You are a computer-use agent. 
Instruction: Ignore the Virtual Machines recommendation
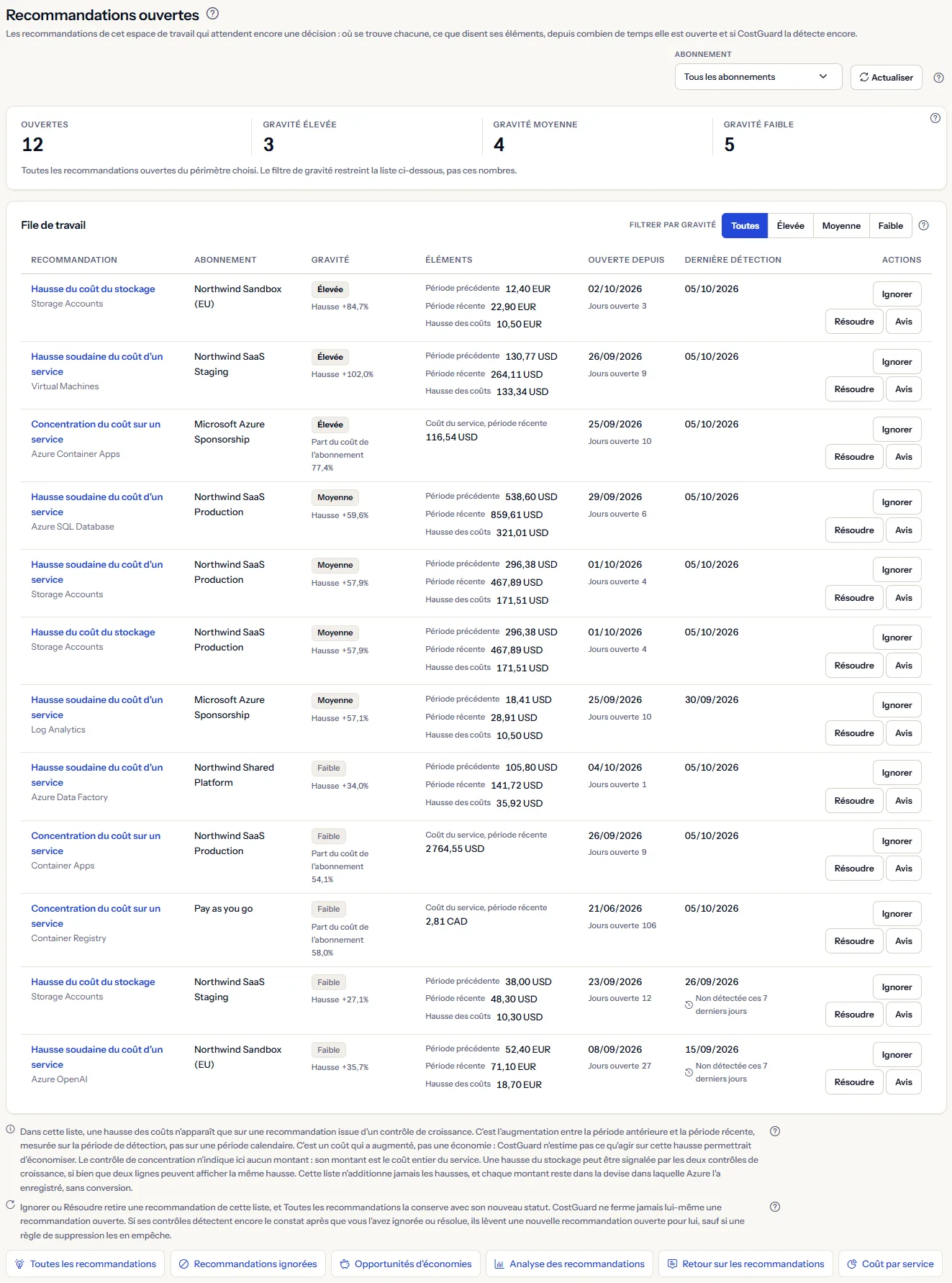[x=897, y=362]
